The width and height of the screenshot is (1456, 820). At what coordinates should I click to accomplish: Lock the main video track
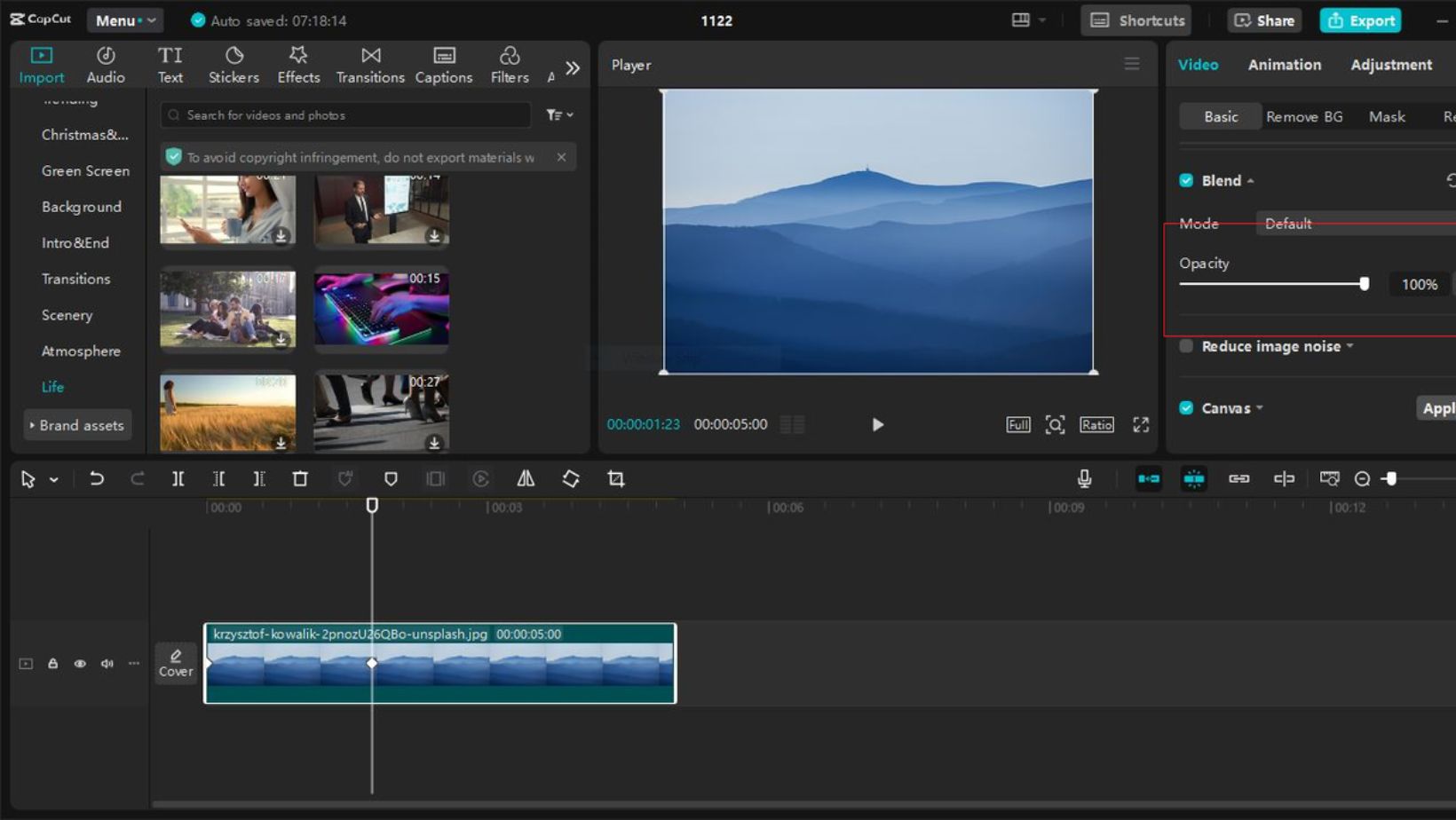click(52, 664)
